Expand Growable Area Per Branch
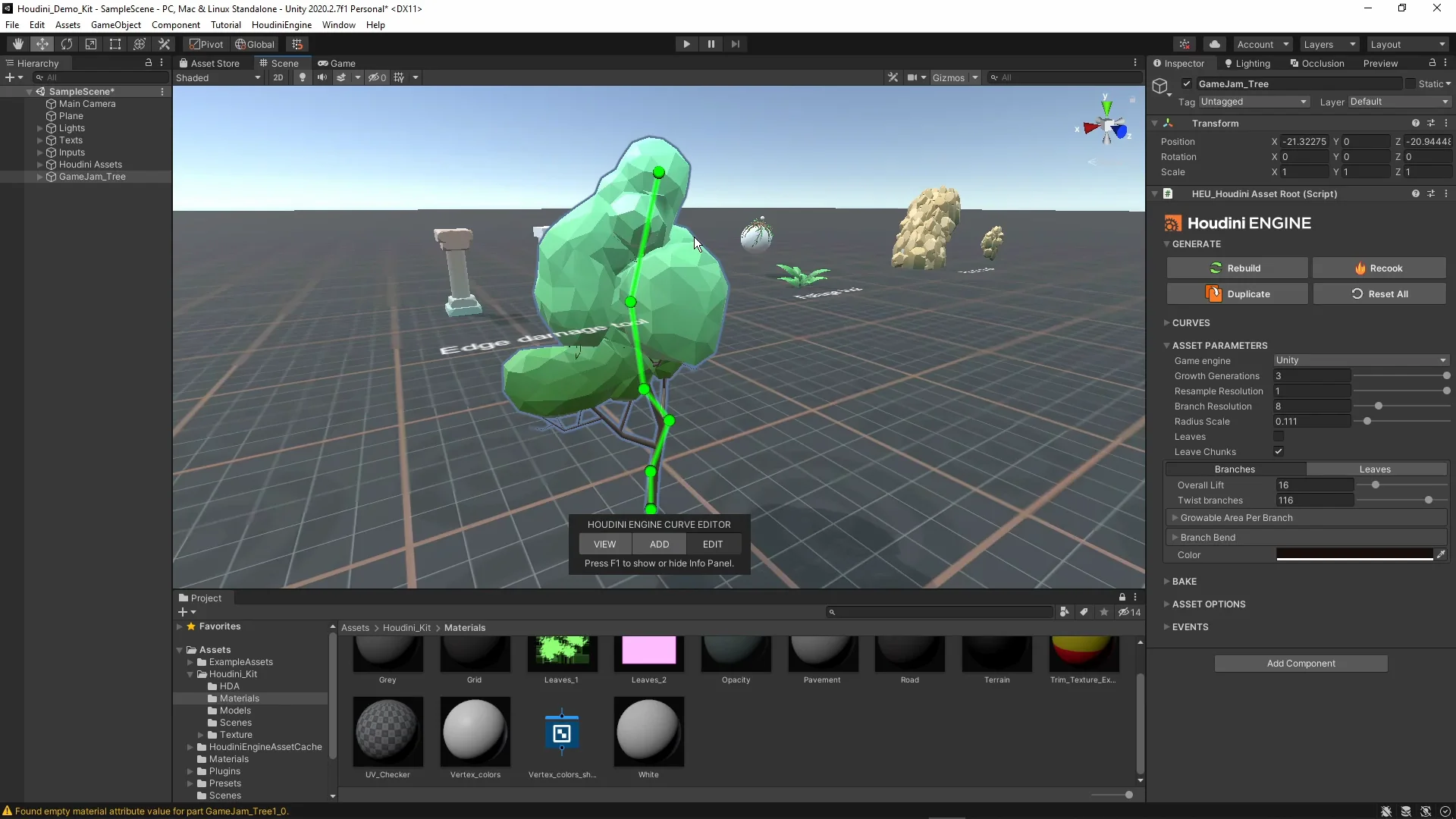The image size is (1456, 819). click(1236, 518)
